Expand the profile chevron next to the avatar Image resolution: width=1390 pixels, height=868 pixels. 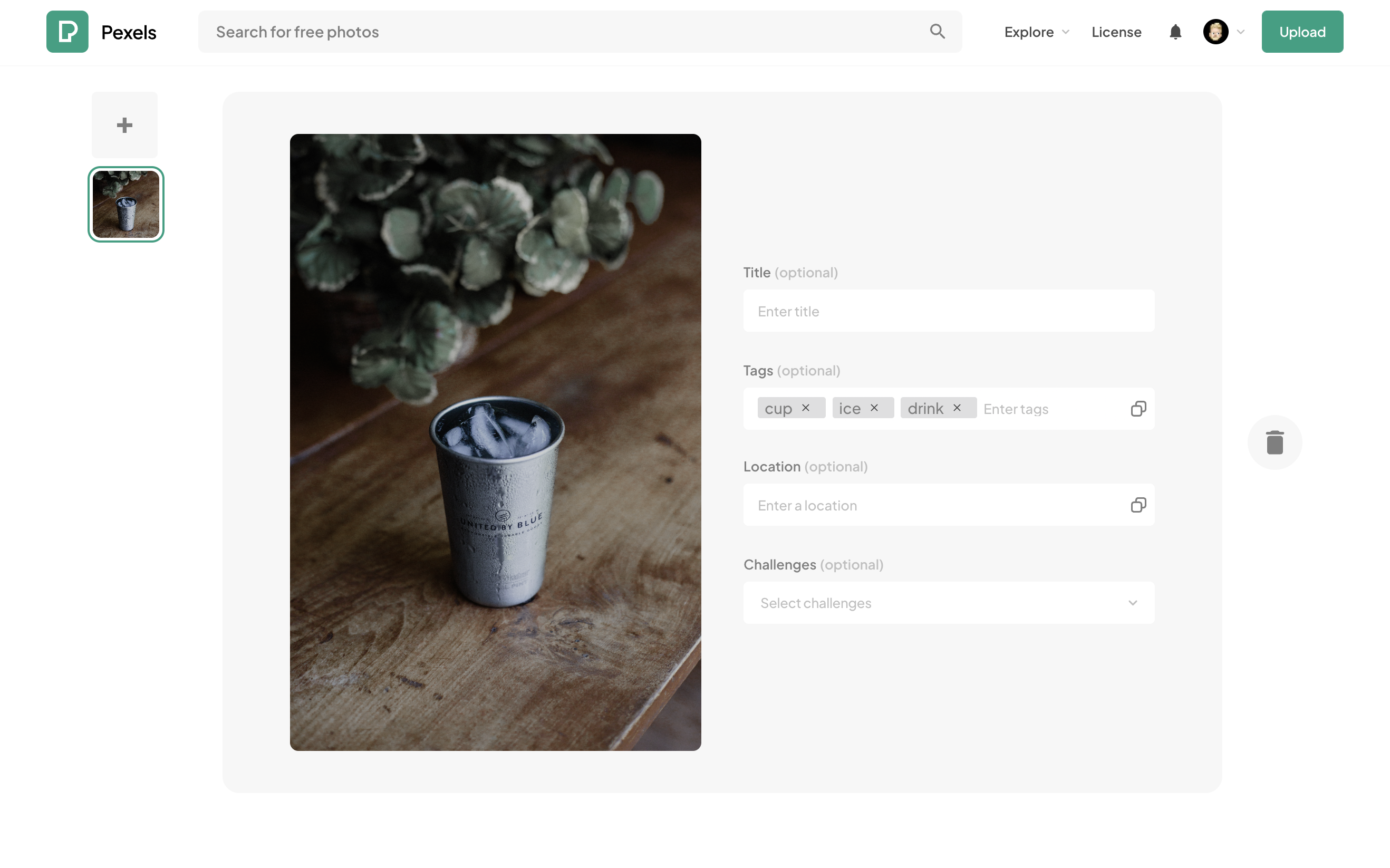(x=1240, y=32)
